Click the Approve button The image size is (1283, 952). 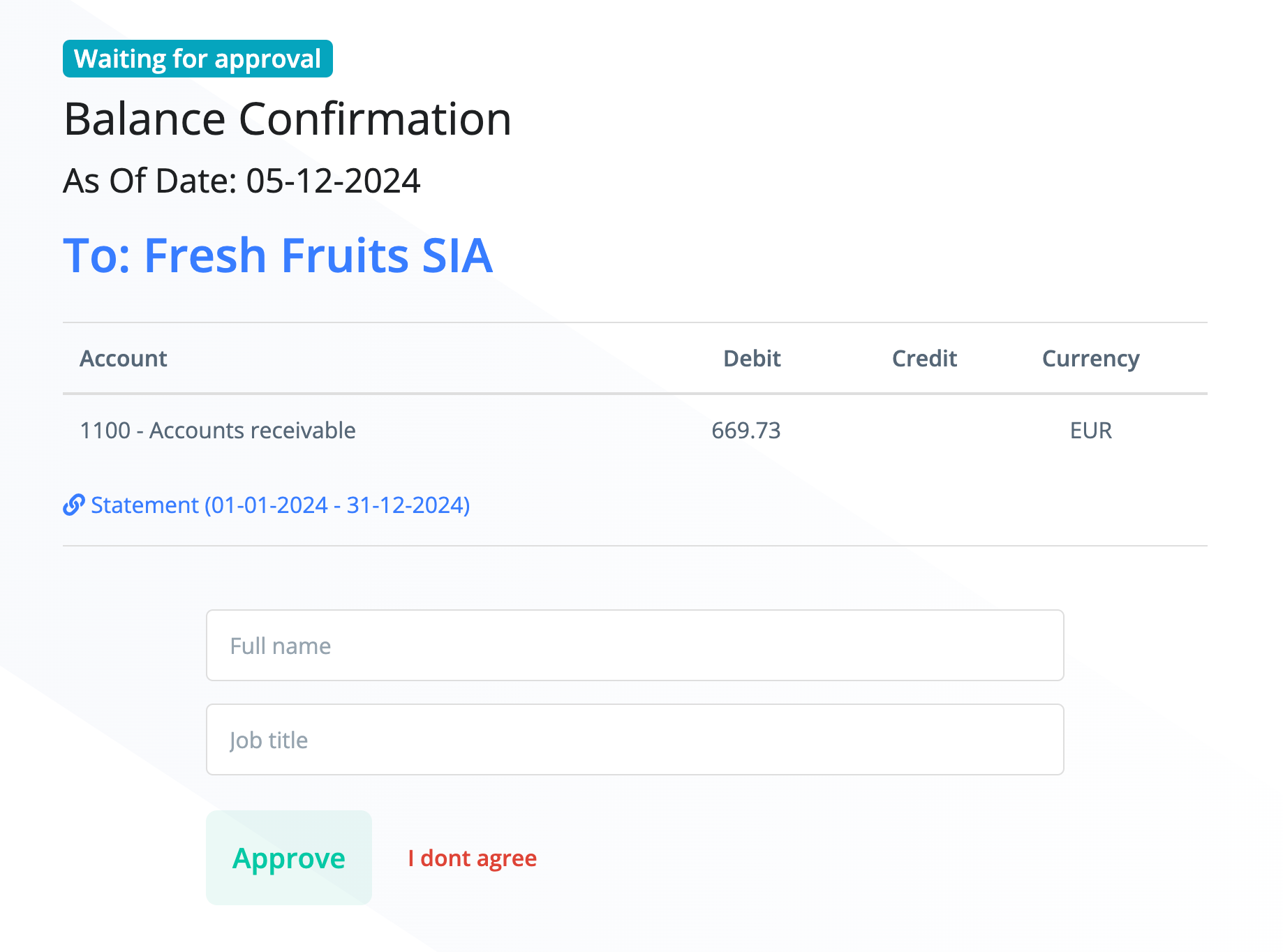[288, 858]
